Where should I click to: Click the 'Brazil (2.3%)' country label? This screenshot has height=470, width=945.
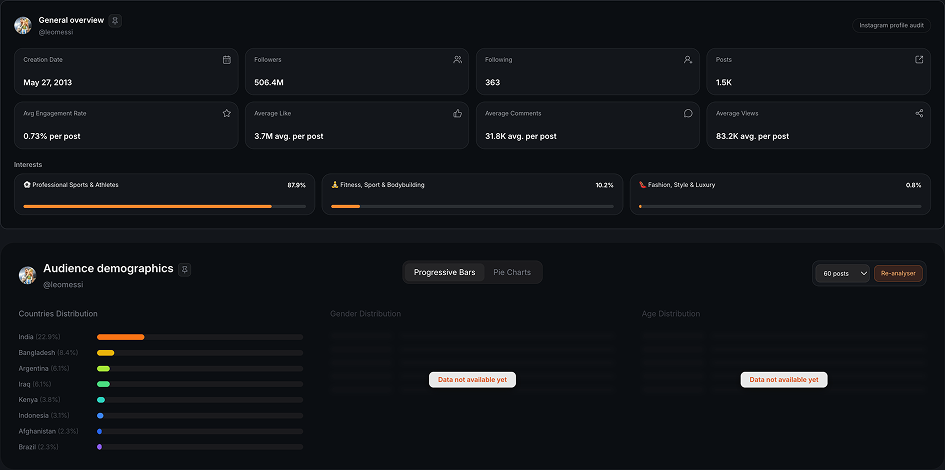pos(37,447)
